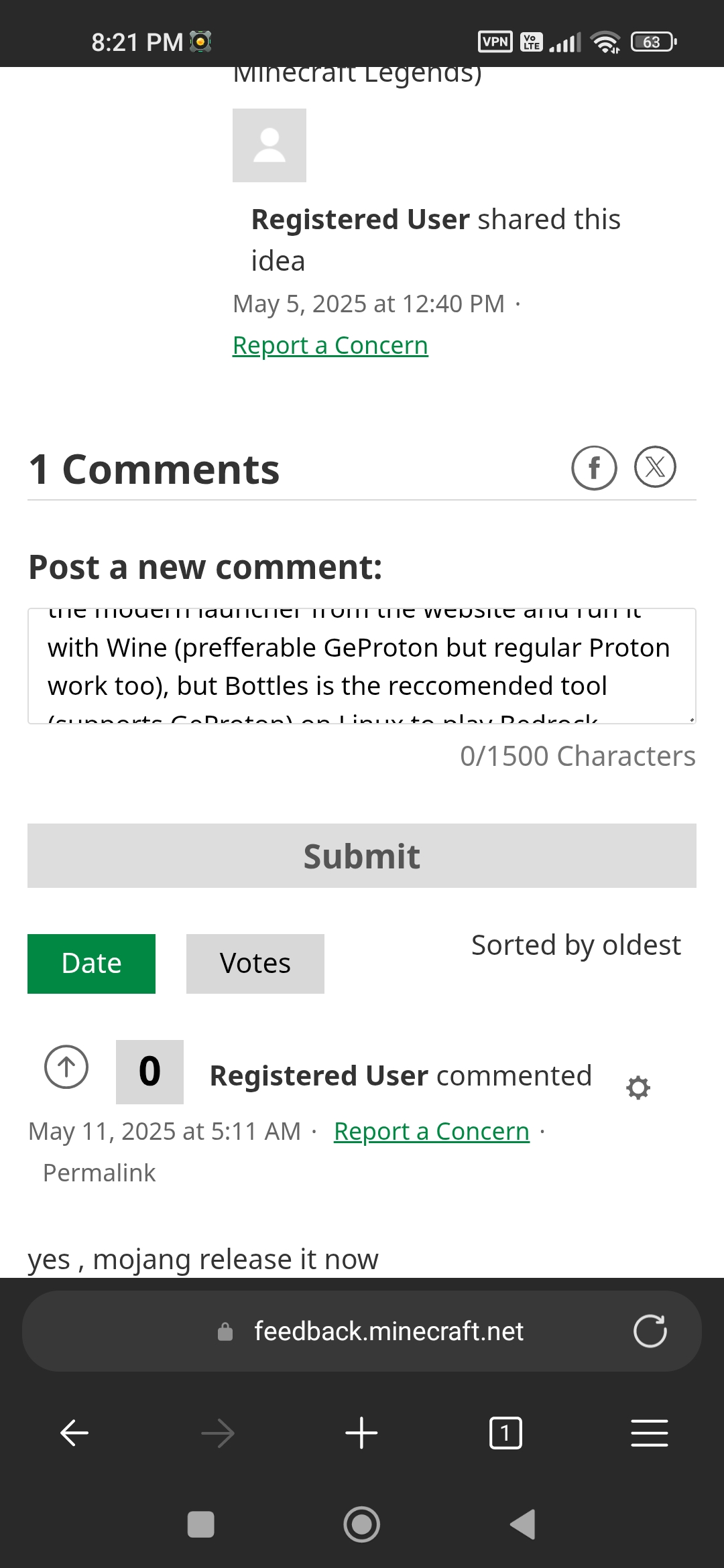
Task: Sort comments by Votes
Action: click(x=255, y=964)
